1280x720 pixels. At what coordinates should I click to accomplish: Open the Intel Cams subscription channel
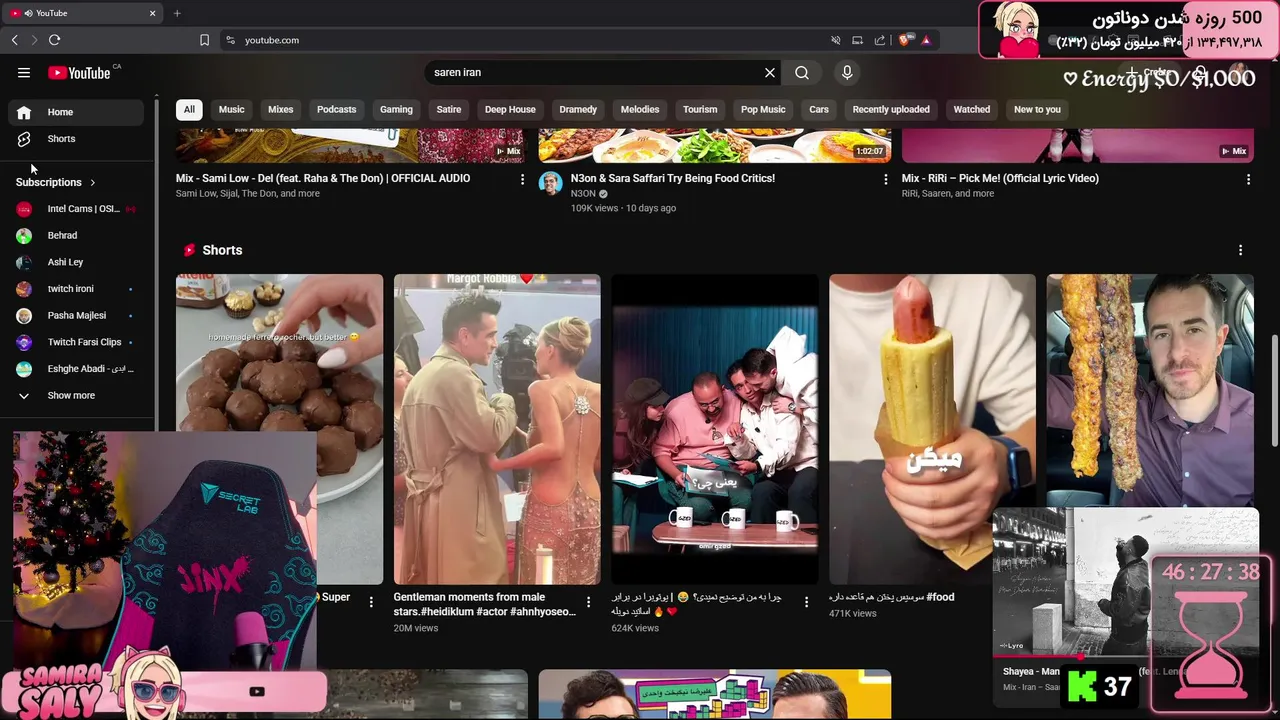[x=78, y=209]
